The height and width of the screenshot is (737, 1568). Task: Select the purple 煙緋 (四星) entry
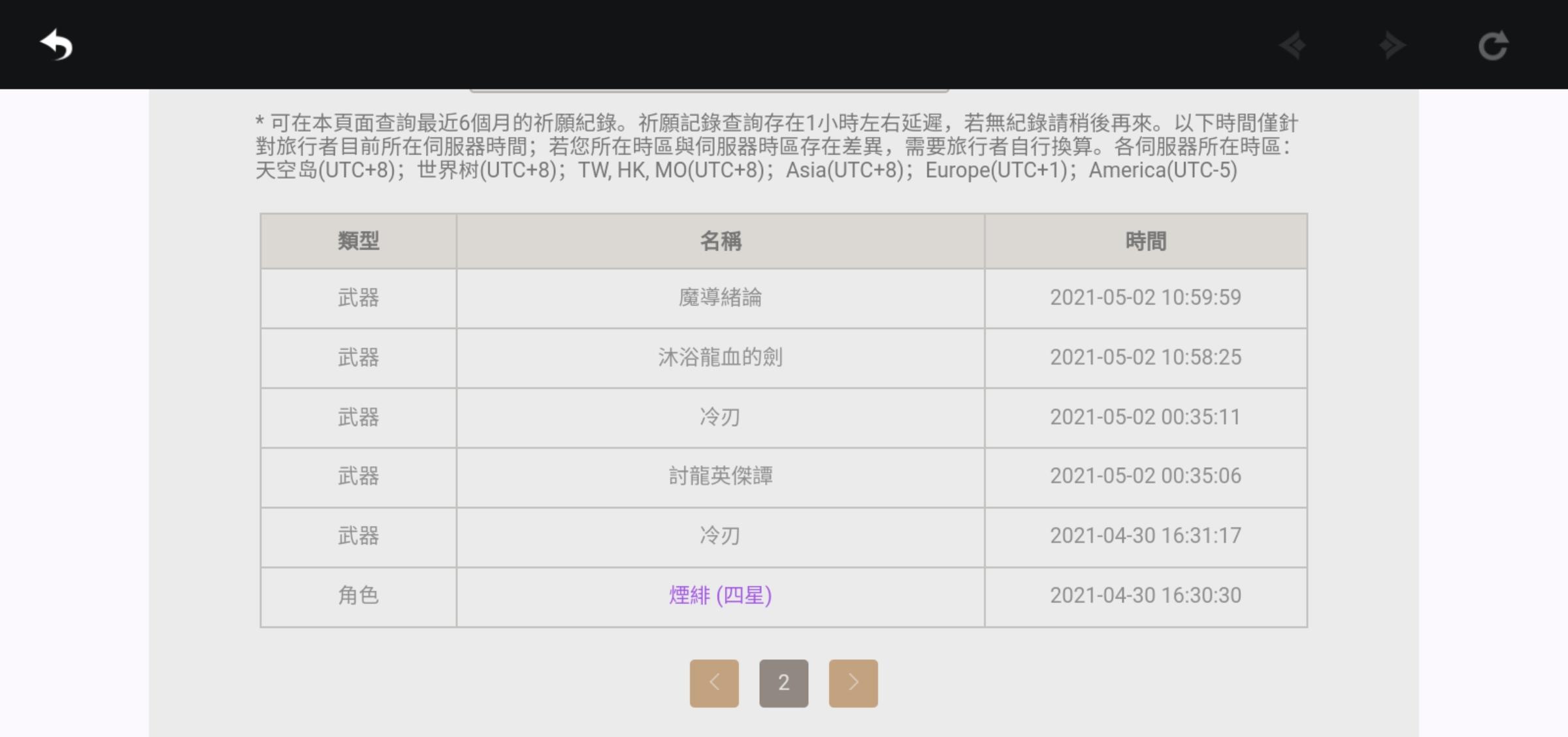[720, 595]
